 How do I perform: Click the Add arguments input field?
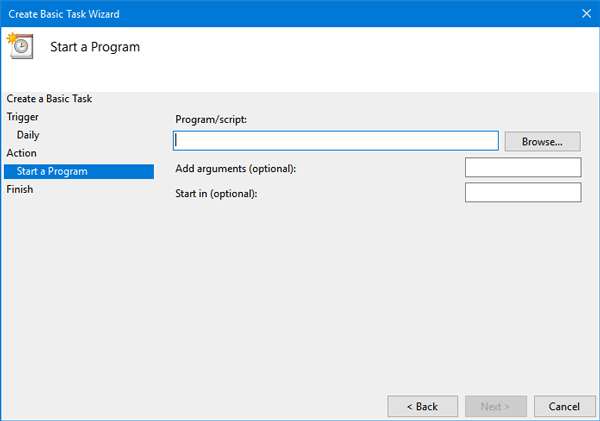point(523,167)
